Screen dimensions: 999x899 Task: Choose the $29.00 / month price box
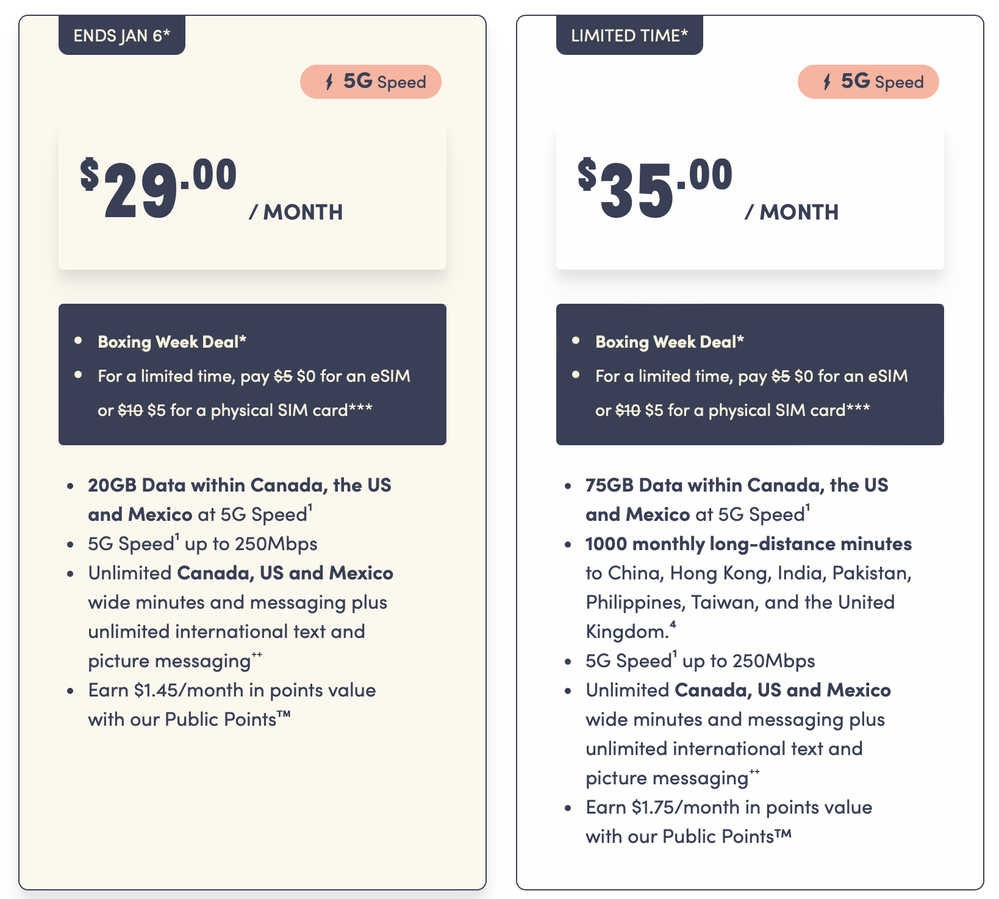(x=252, y=197)
